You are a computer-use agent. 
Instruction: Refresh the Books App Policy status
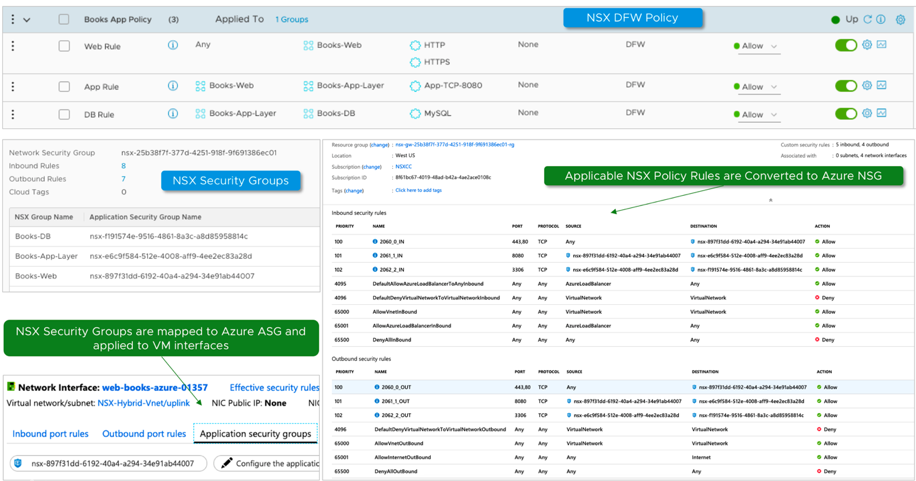868,19
